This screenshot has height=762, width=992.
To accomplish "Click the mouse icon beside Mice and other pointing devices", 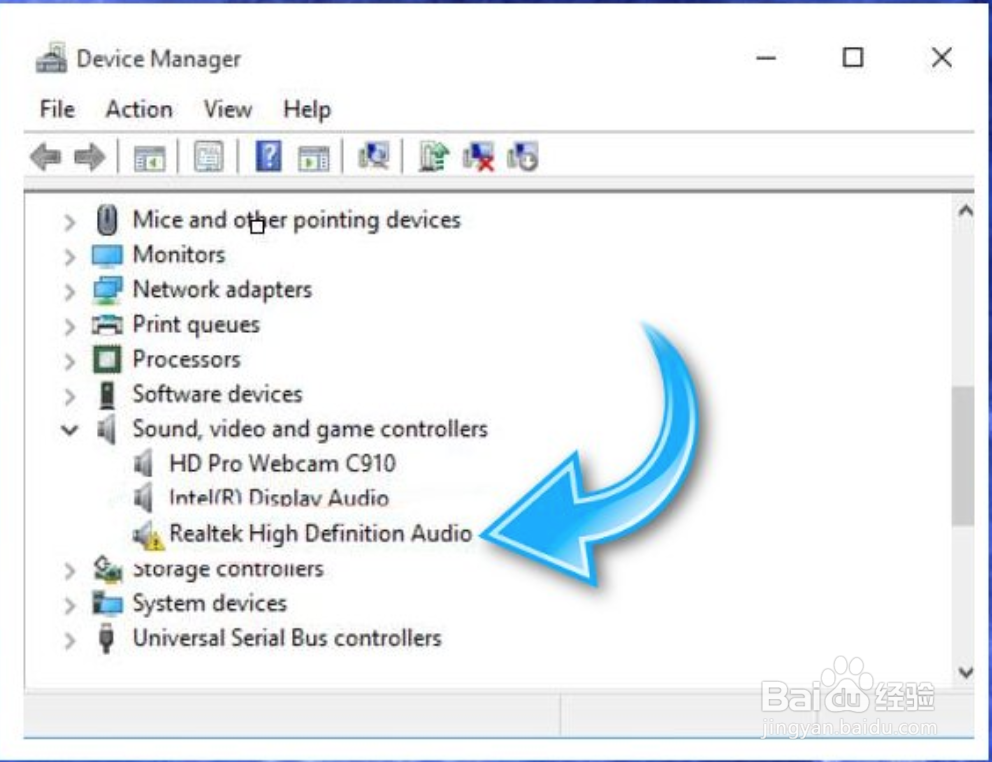I will coord(107,220).
